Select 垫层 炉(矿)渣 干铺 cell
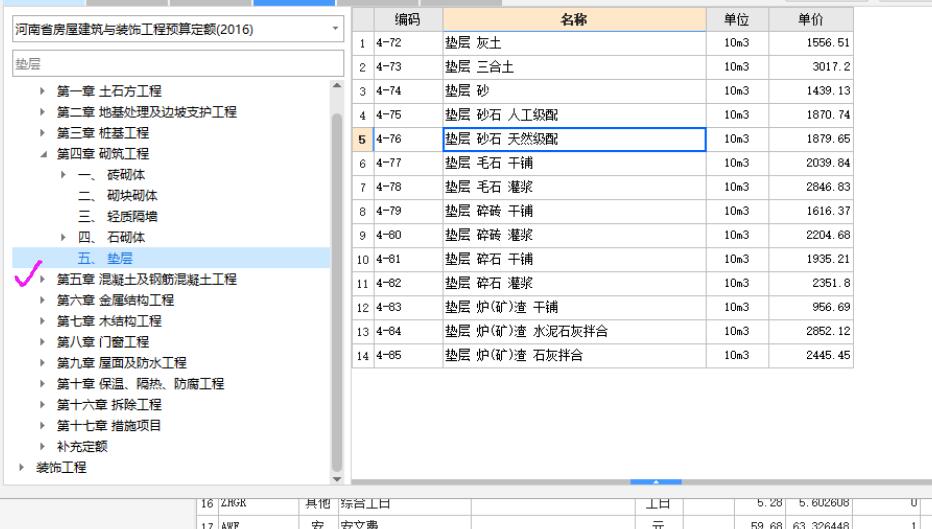This screenshot has height=529, width=932. point(574,307)
